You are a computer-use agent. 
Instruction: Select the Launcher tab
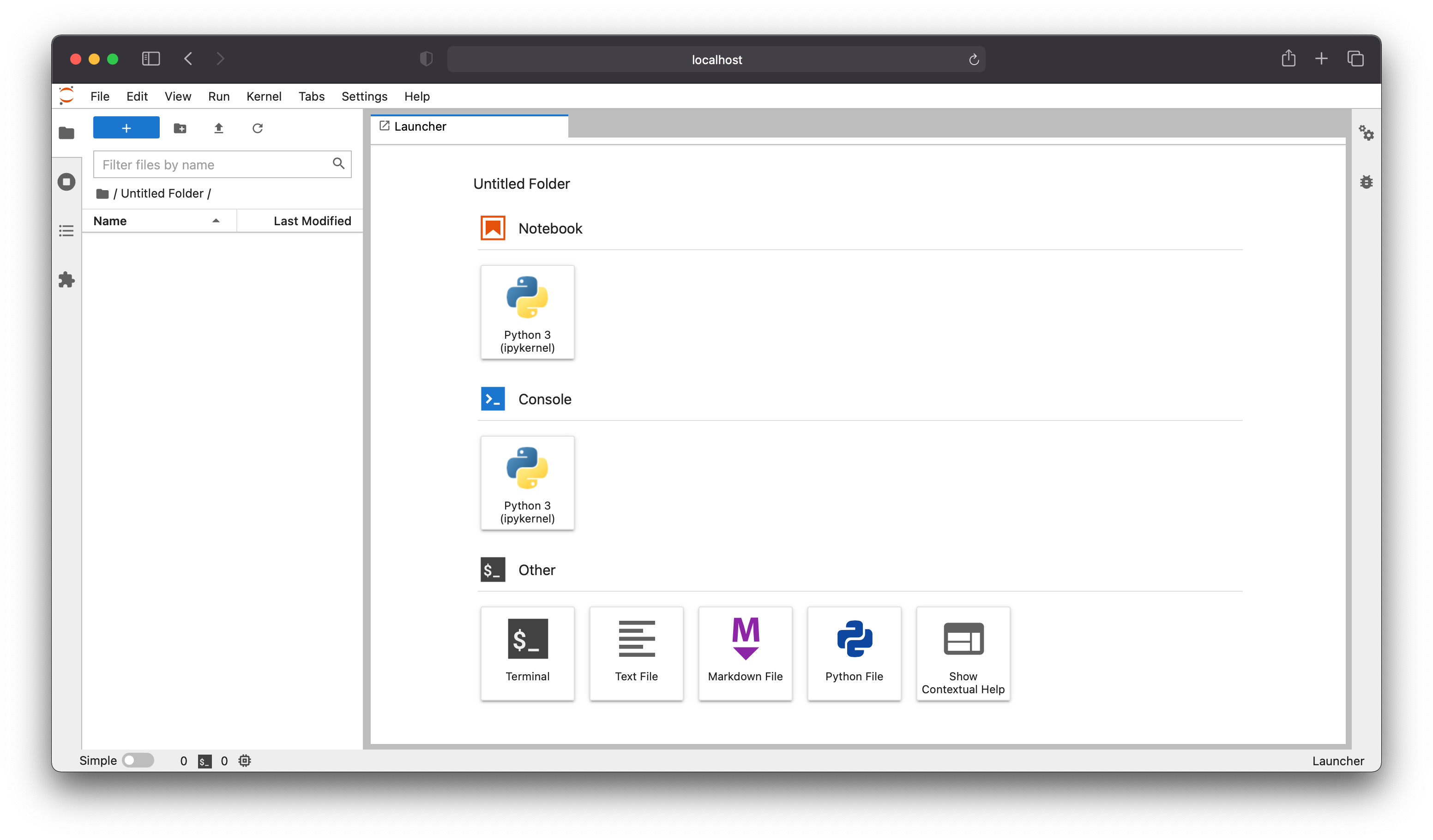coord(420,127)
